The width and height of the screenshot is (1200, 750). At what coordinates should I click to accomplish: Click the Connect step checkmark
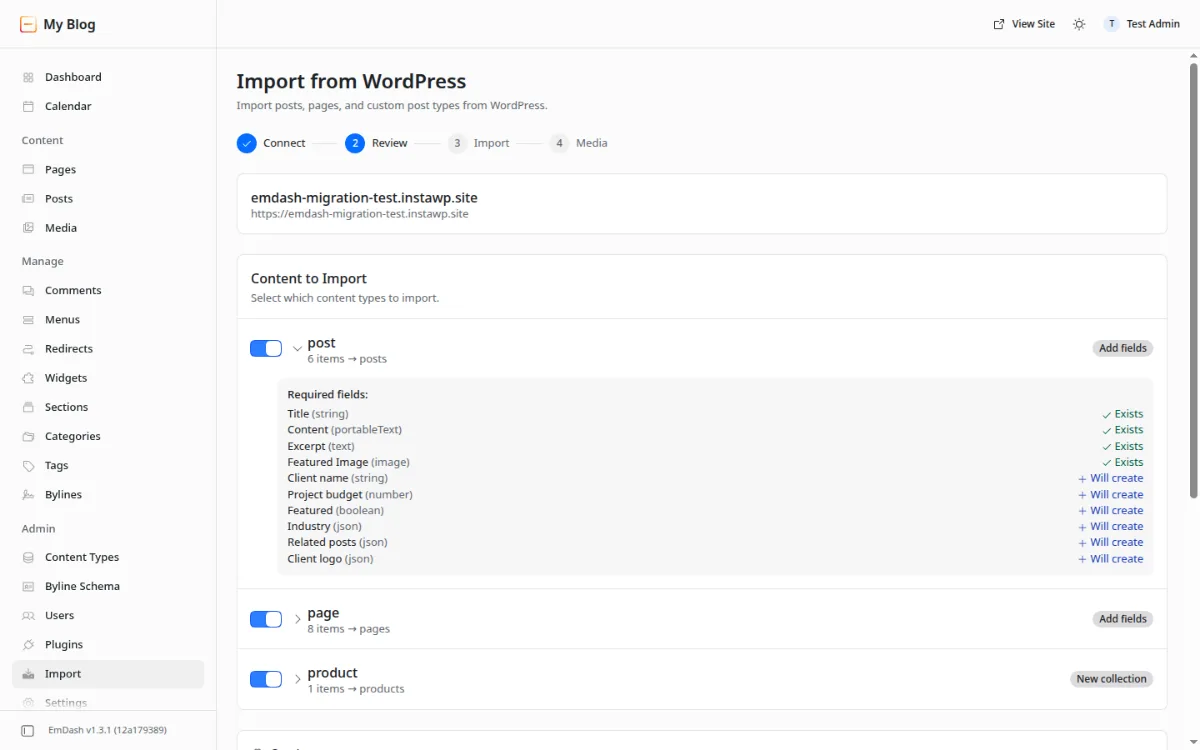click(247, 143)
